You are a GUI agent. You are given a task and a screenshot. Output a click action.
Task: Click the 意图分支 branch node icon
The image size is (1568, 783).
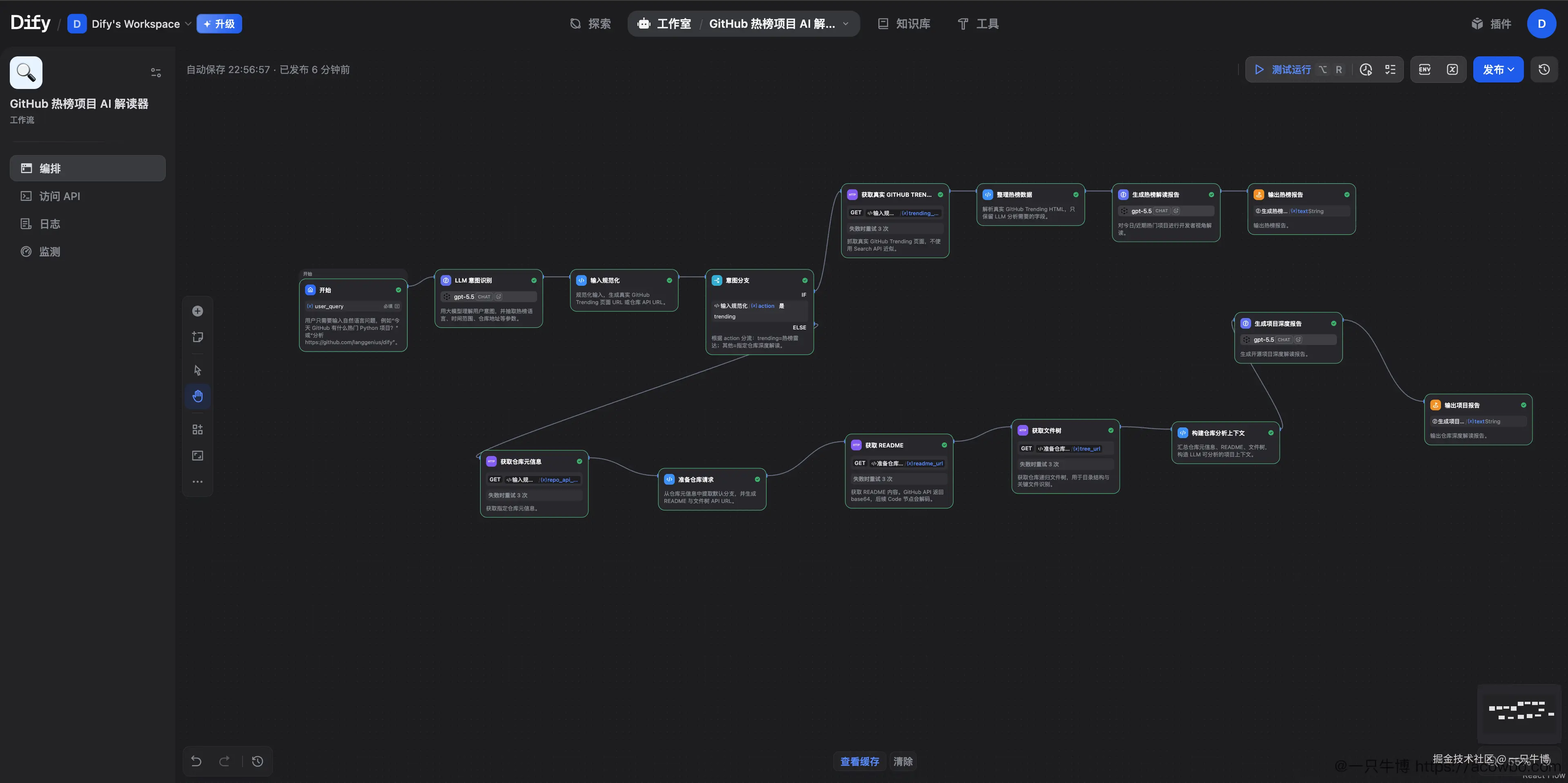(x=717, y=280)
